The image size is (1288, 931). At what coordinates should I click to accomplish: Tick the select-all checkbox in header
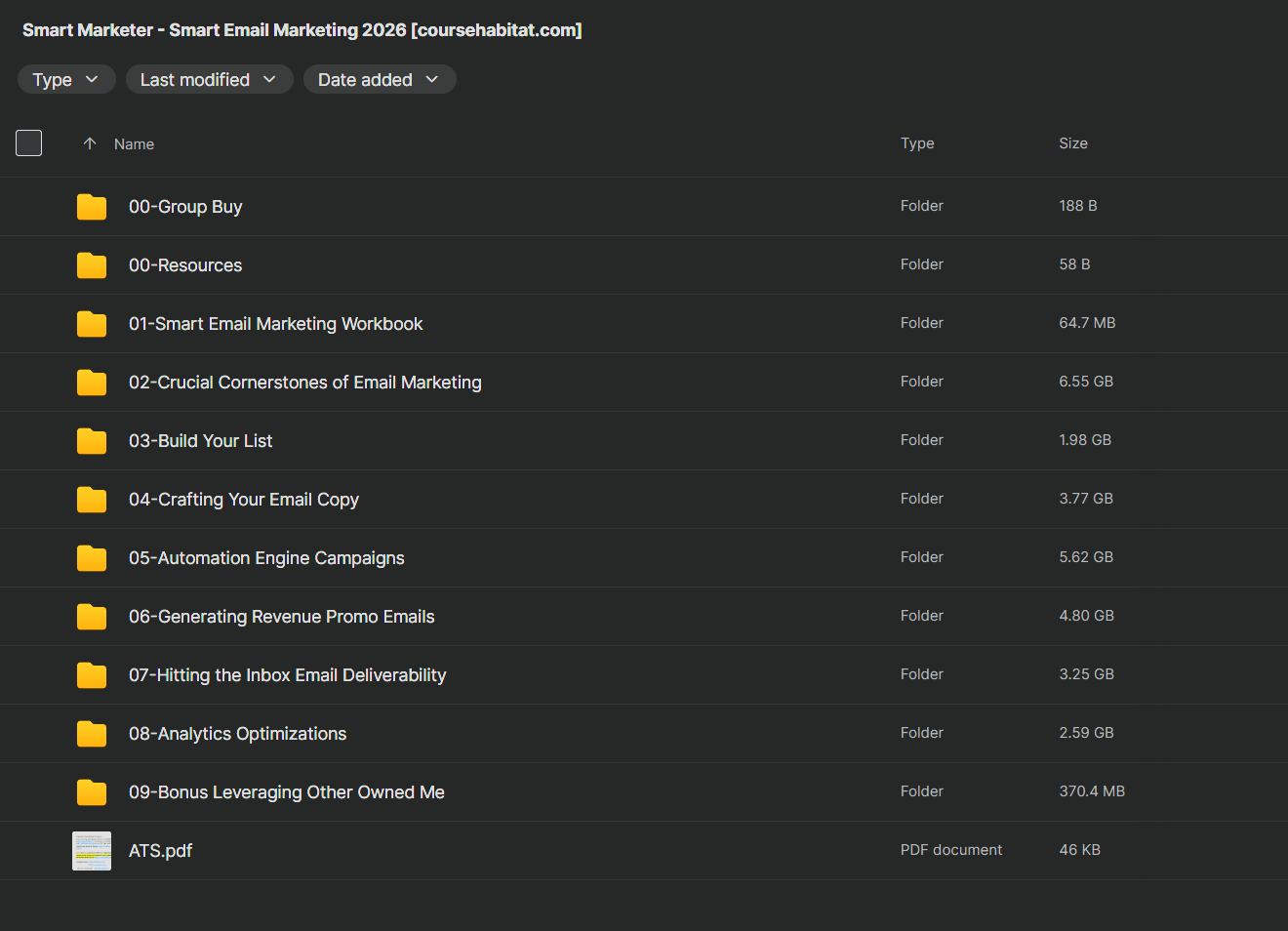point(29,143)
